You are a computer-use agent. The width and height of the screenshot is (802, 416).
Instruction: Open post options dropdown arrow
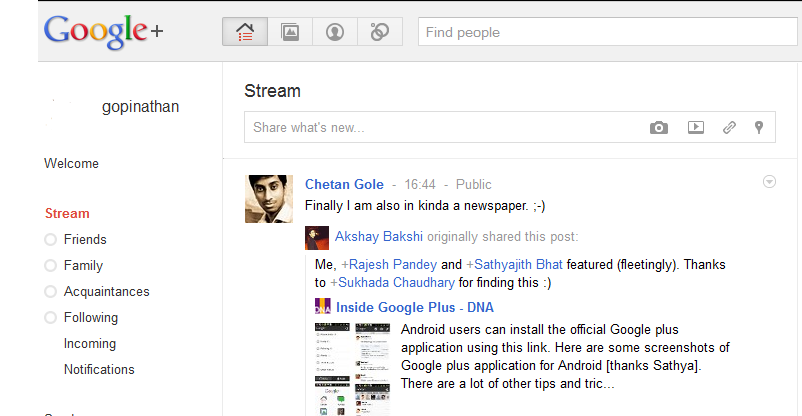coord(769,182)
